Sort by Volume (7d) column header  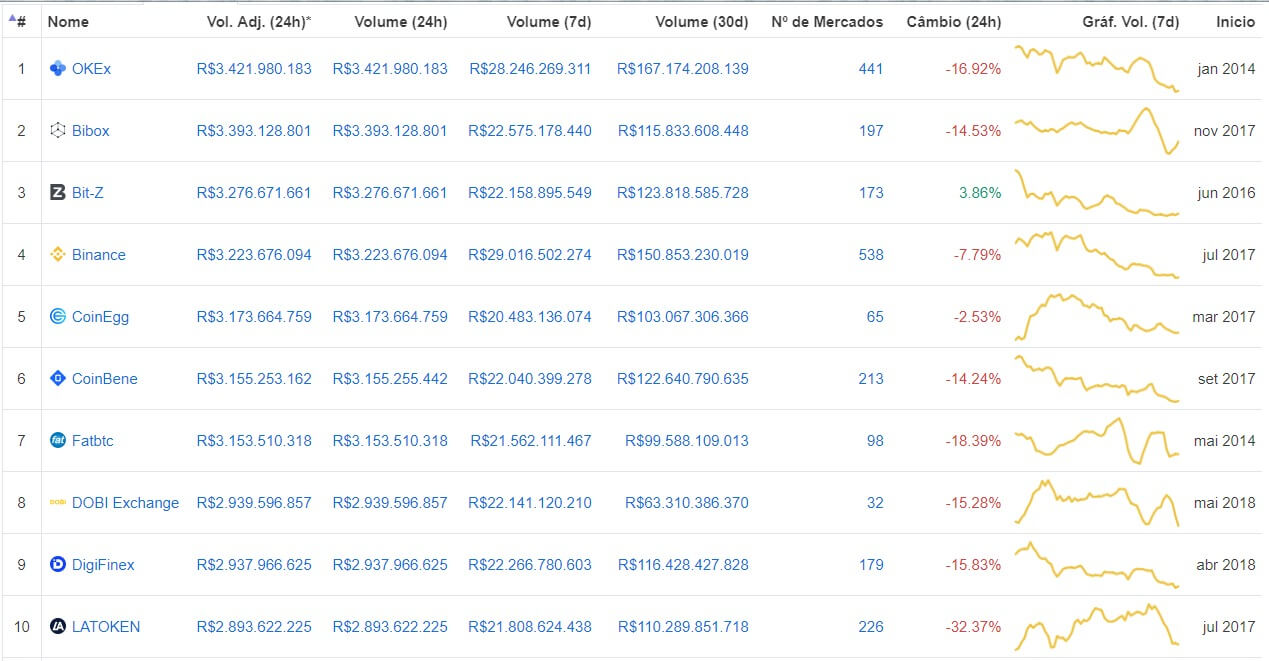pos(549,21)
